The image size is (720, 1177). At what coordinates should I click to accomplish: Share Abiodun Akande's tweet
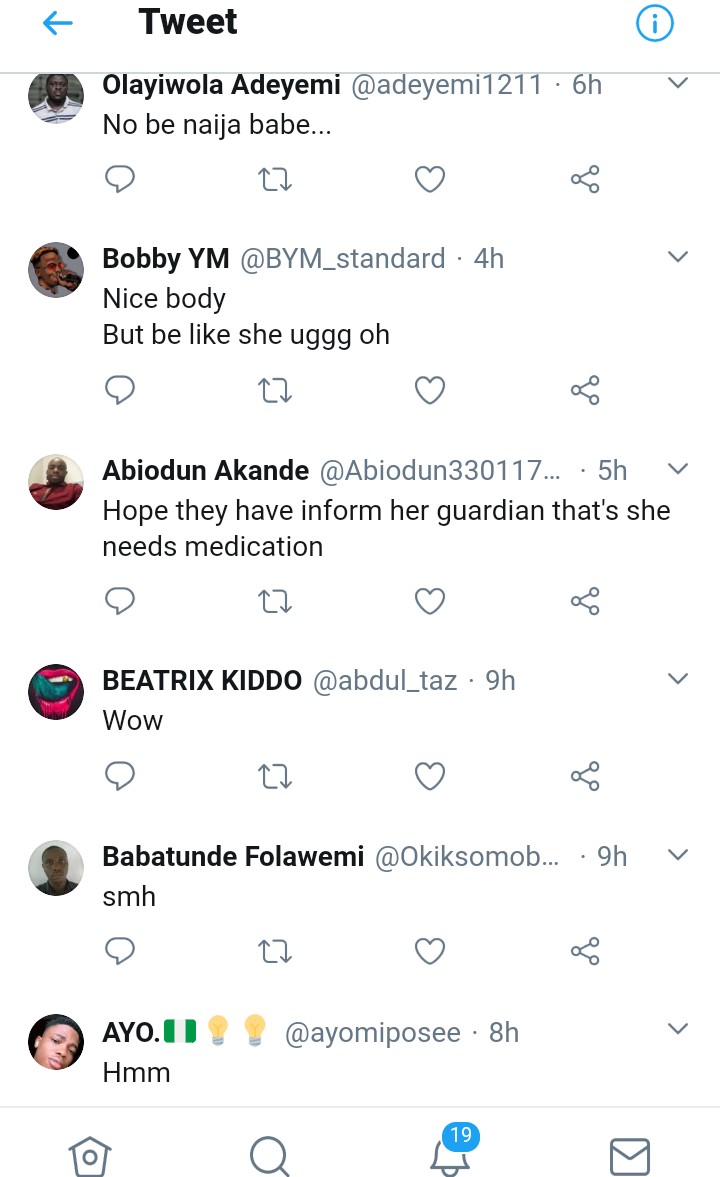(x=585, y=601)
